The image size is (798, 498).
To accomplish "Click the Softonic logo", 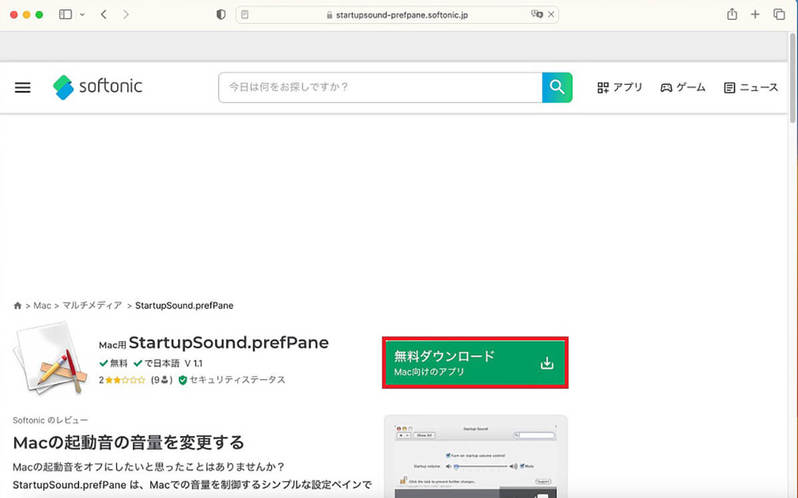I will 98,87.
